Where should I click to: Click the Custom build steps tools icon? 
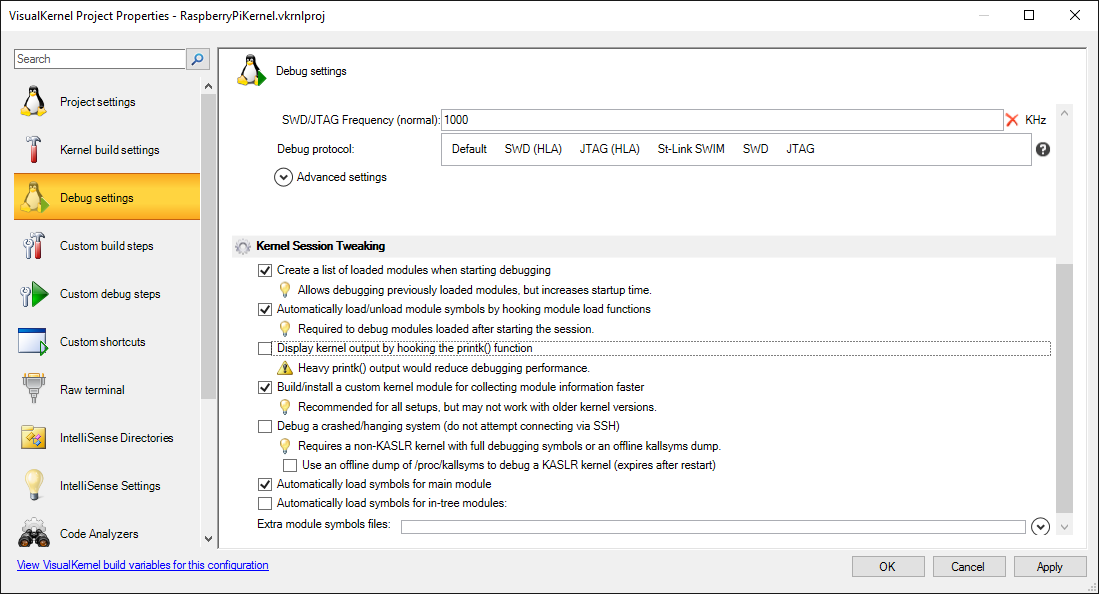(x=33, y=245)
